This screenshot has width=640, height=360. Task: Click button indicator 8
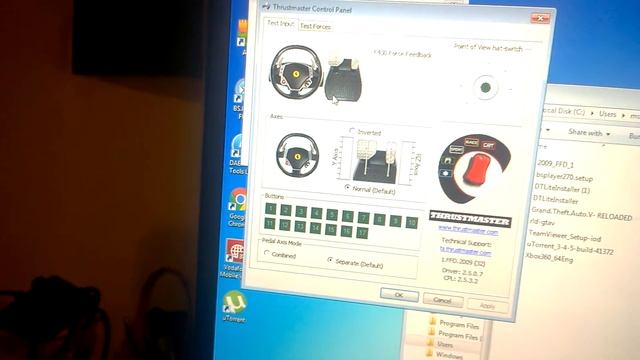379,219
